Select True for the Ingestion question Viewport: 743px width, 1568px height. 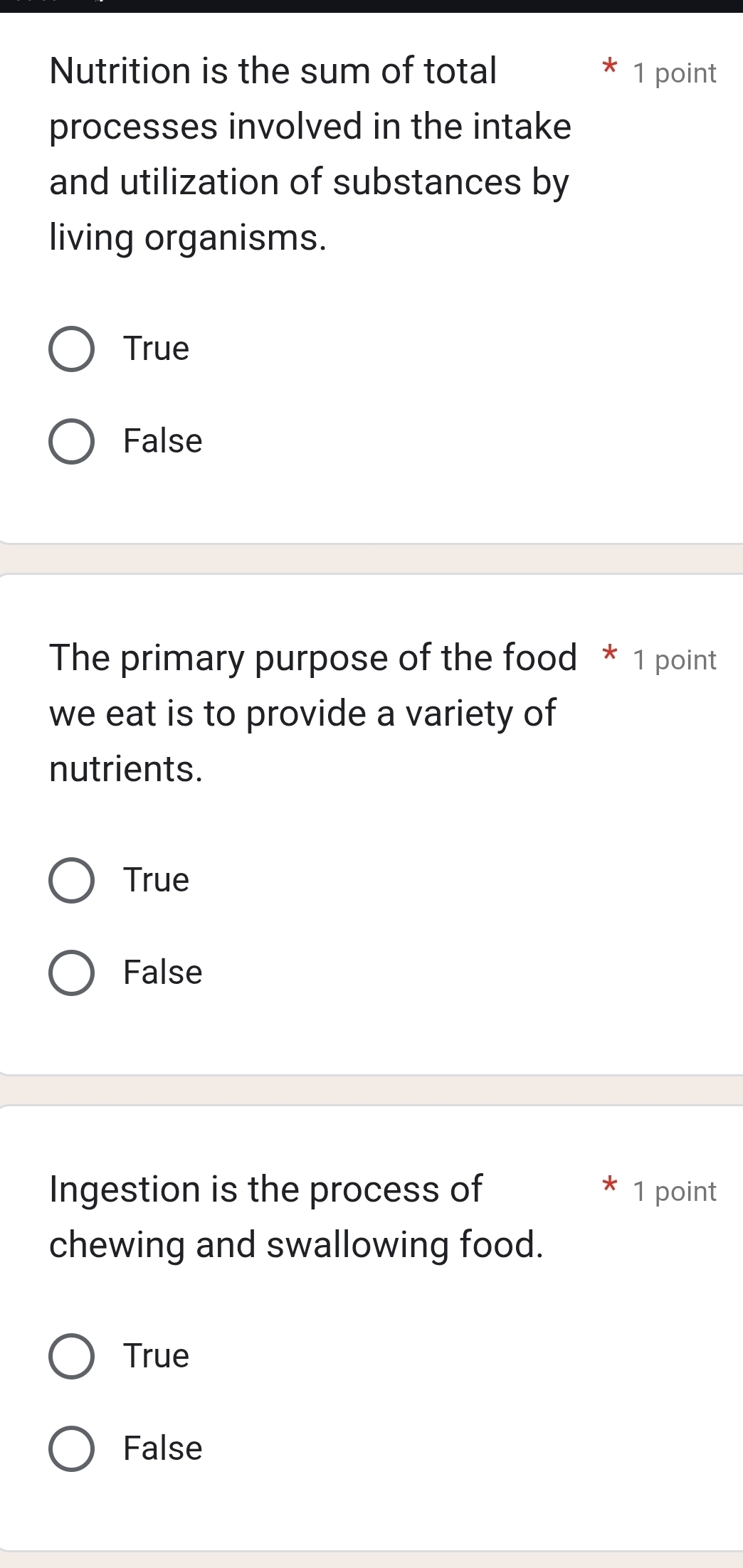click(x=71, y=1355)
